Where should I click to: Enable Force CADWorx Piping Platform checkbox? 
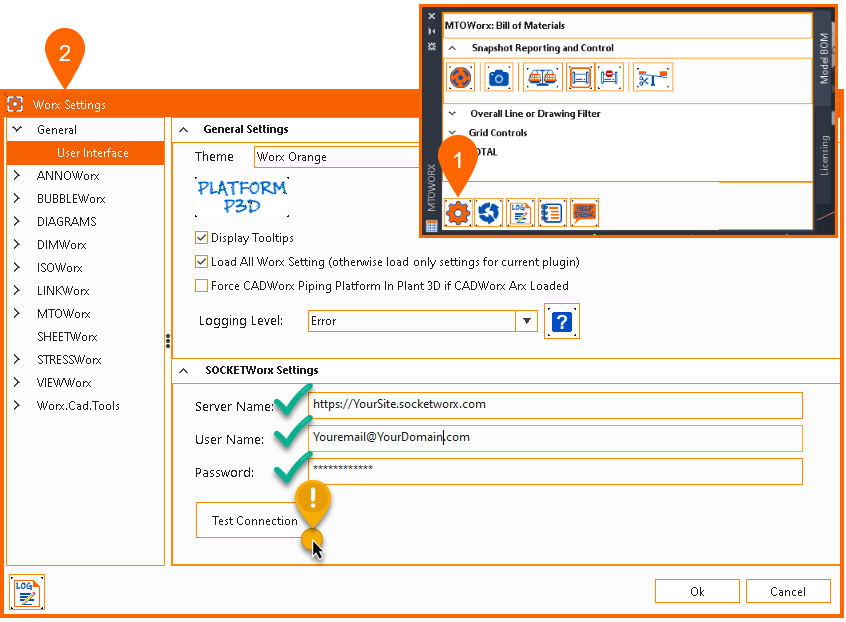(x=201, y=285)
